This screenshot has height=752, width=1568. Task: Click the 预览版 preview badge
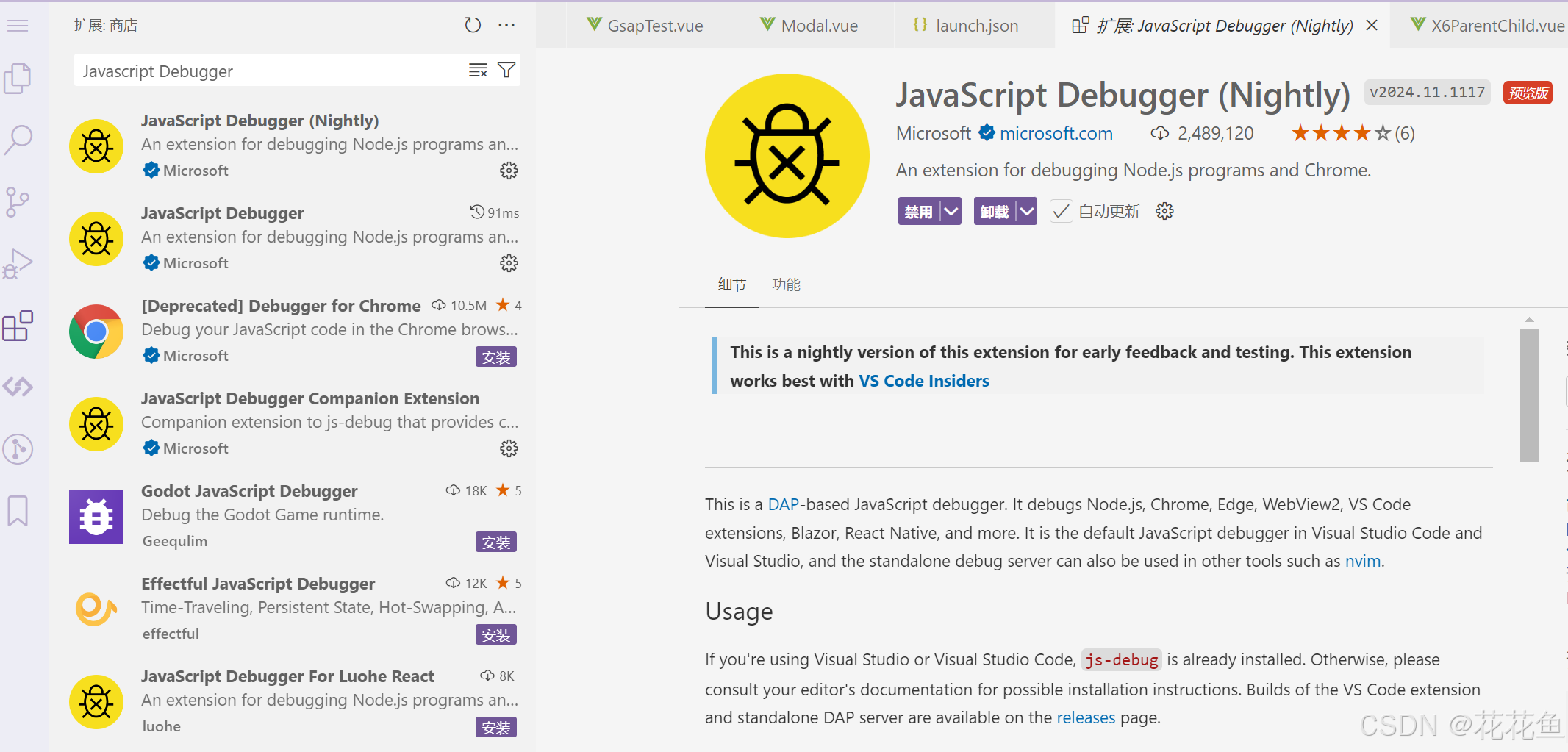[1528, 93]
